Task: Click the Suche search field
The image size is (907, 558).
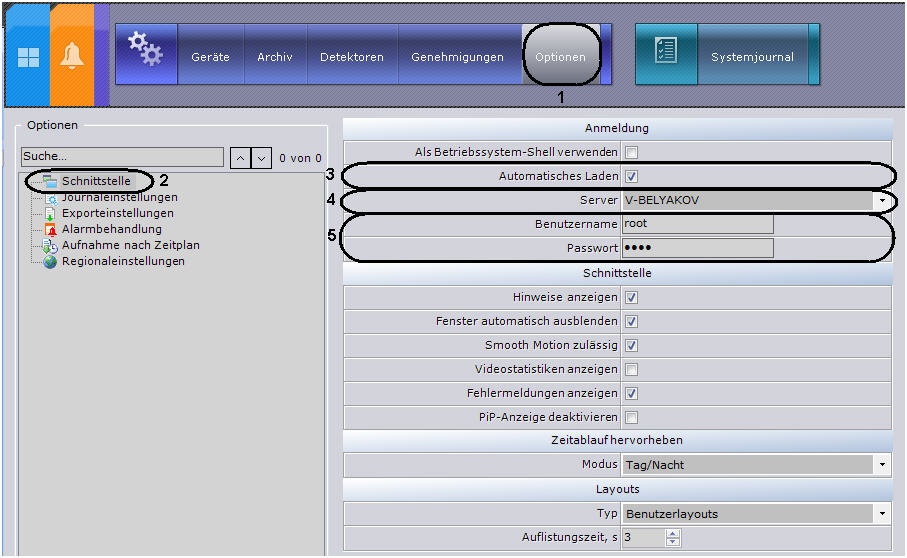Action: 122,157
